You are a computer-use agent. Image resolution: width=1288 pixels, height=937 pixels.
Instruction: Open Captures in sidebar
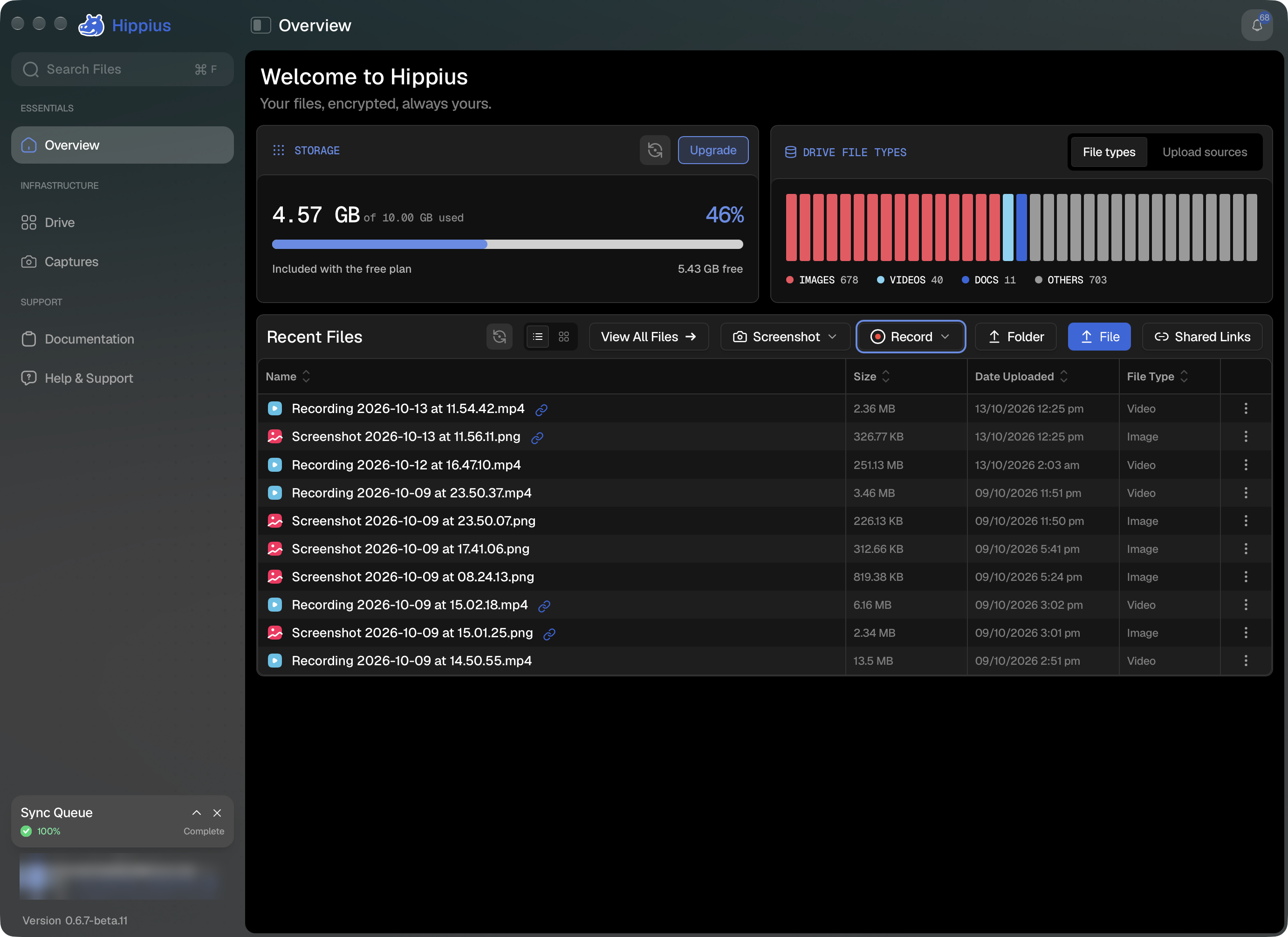pyautogui.click(x=122, y=262)
